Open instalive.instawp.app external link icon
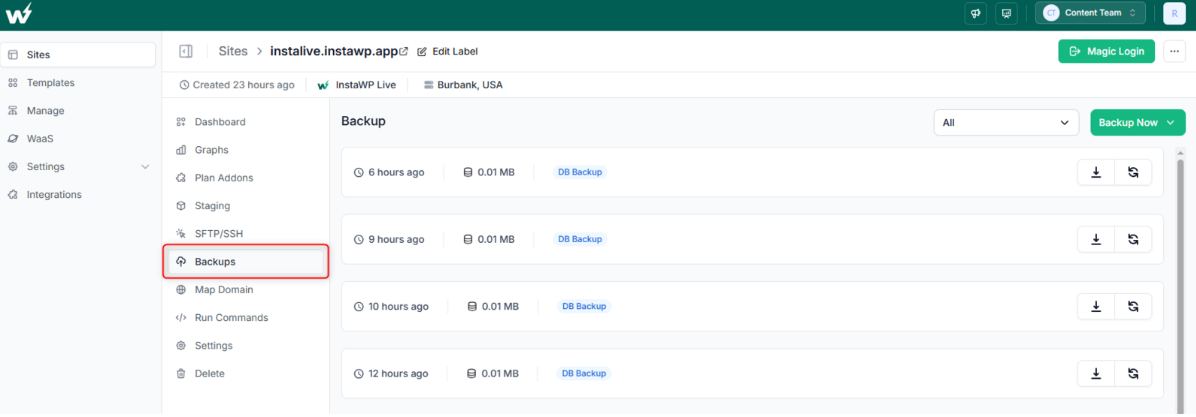Image resolution: width=1196 pixels, height=417 pixels. coord(404,51)
